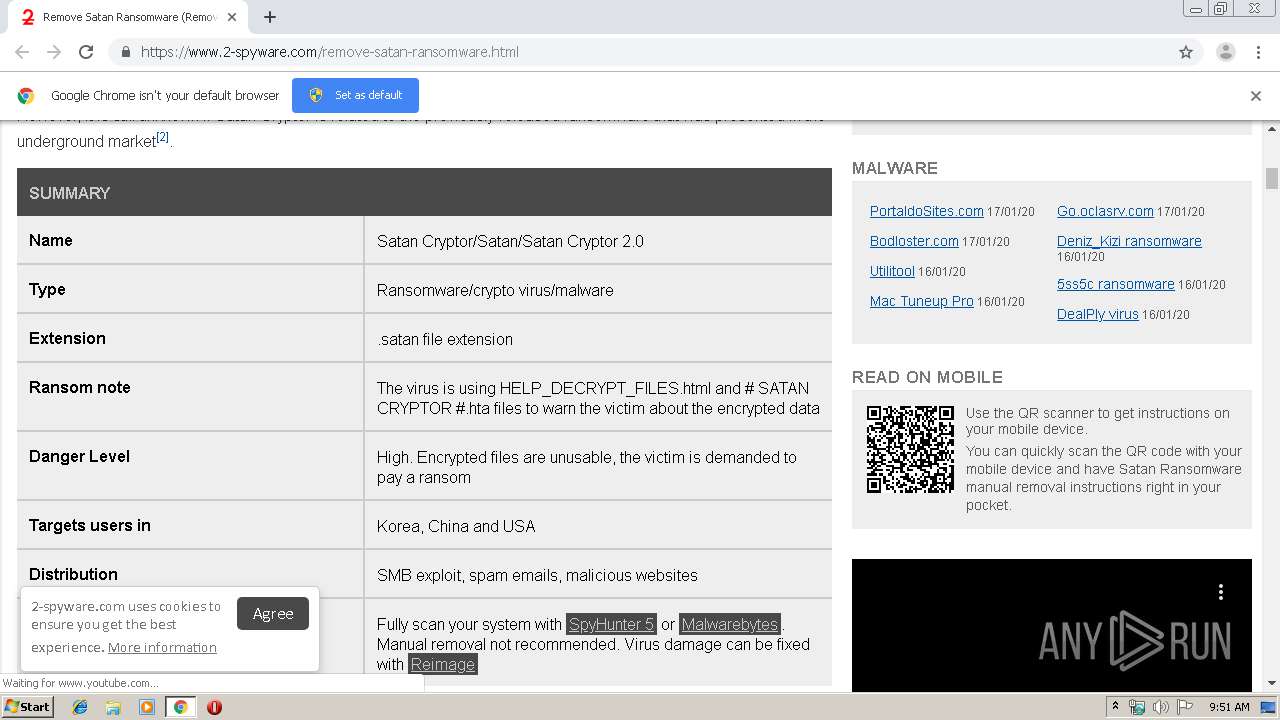
Task: Open the Utilitool malware entry
Action: 892,271
